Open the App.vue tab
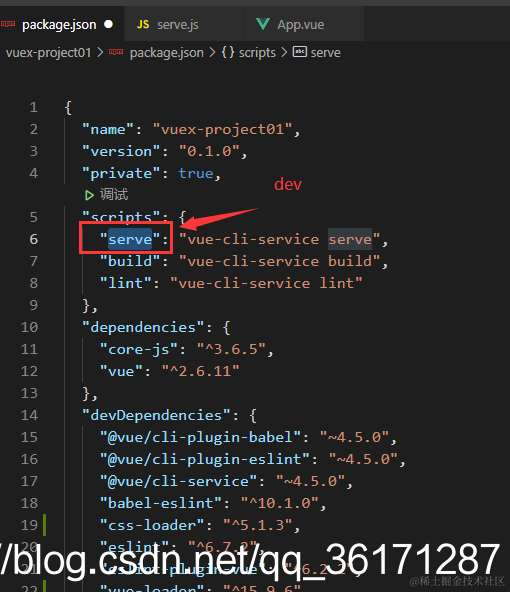510x592 pixels. point(304,25)
